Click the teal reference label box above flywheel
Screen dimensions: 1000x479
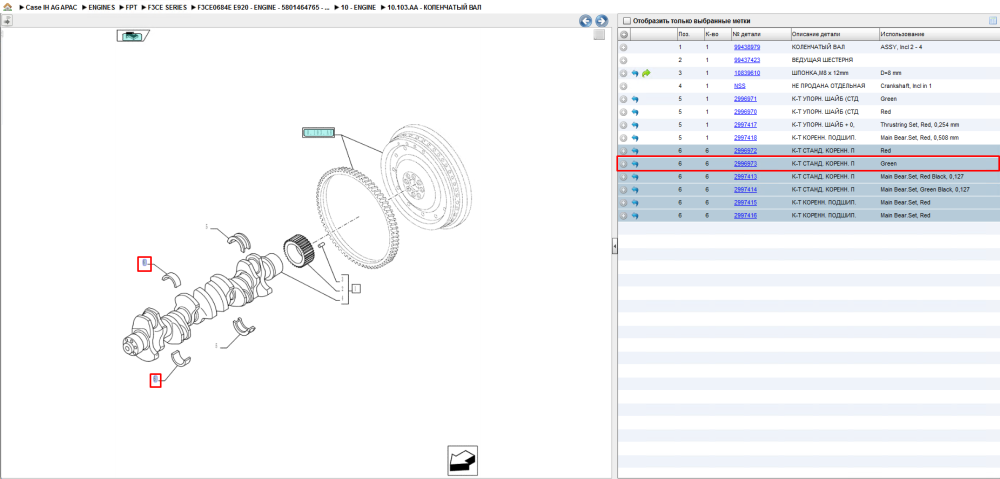coord(318,133)
